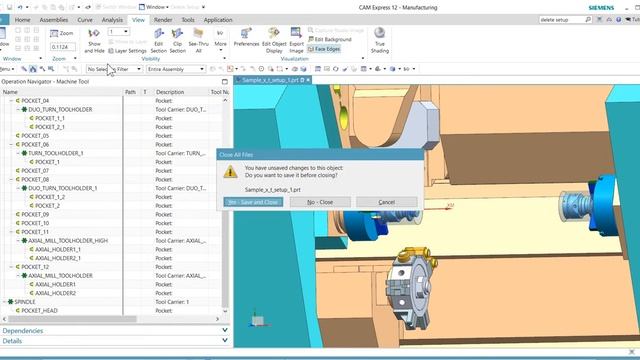The width and height of the screenshot is (640, 360).
Task: Switch to the Curve tab
Action: (x=85, y=20)
